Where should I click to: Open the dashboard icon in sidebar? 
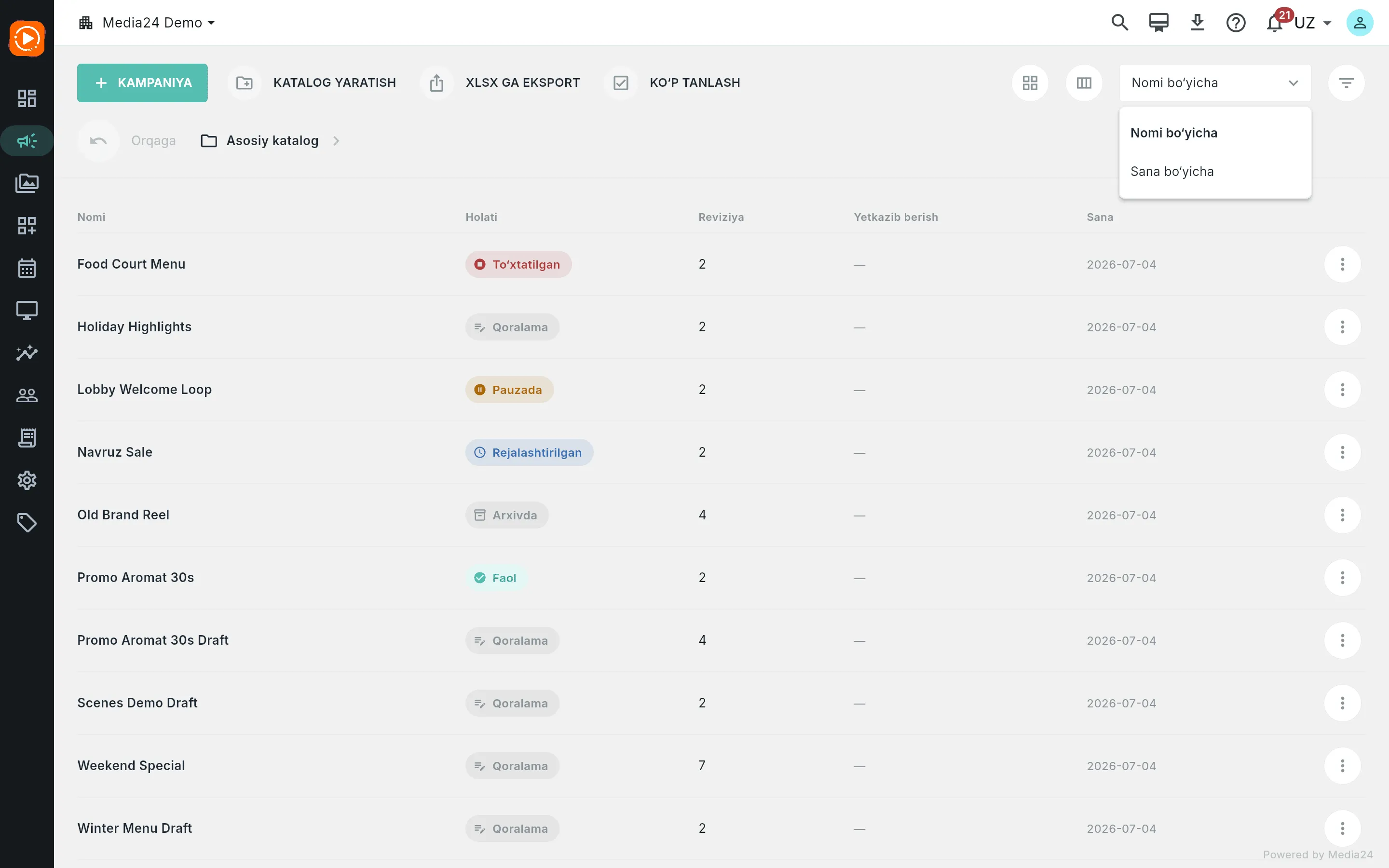click(x=27, y=98)
